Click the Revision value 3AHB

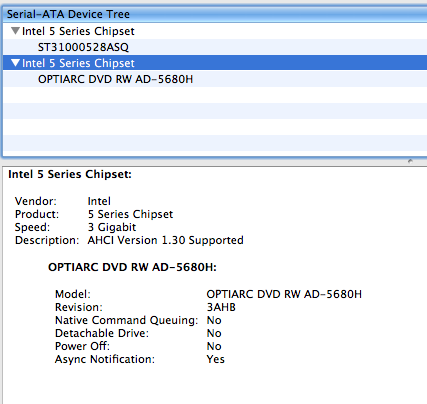click(221, 307)
